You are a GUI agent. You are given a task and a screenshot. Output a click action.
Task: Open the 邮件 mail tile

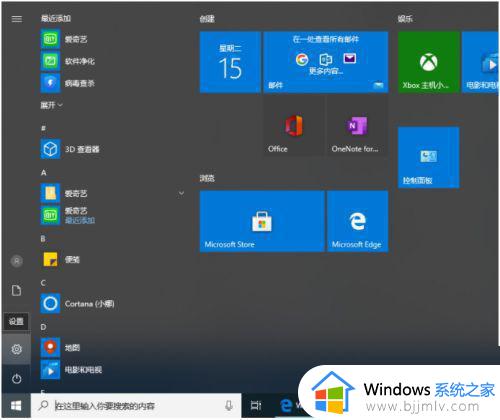326,62
